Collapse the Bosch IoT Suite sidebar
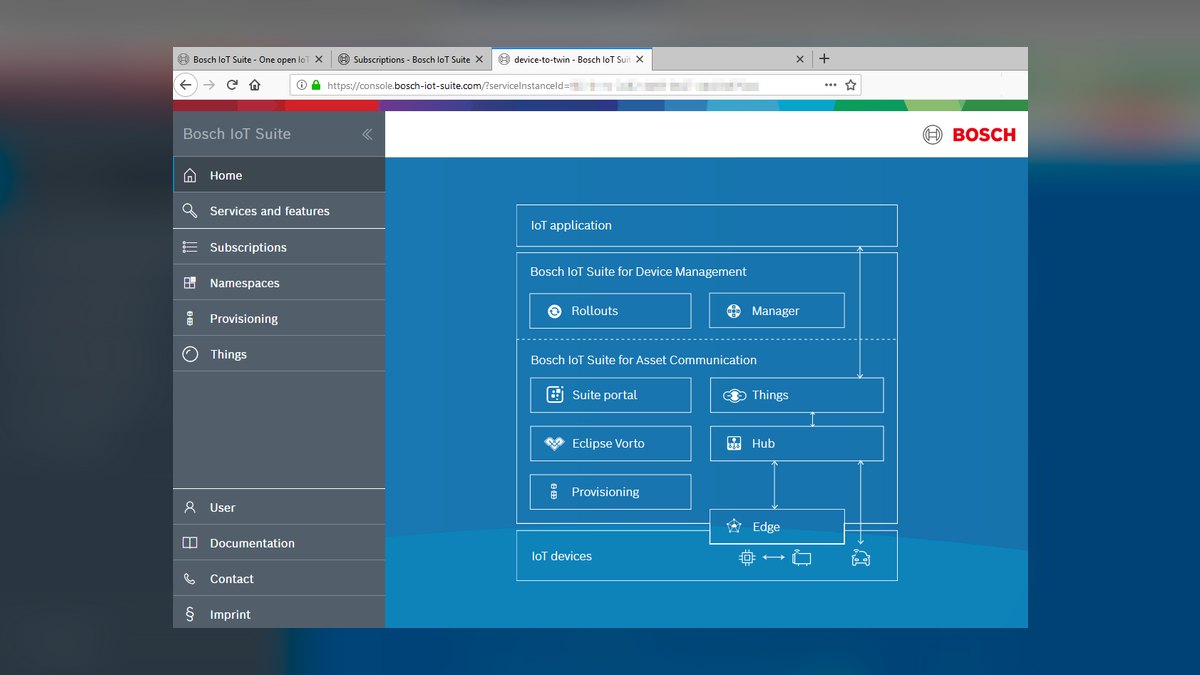Screen dimensions: 1200x675 click(x=367, y=134)
